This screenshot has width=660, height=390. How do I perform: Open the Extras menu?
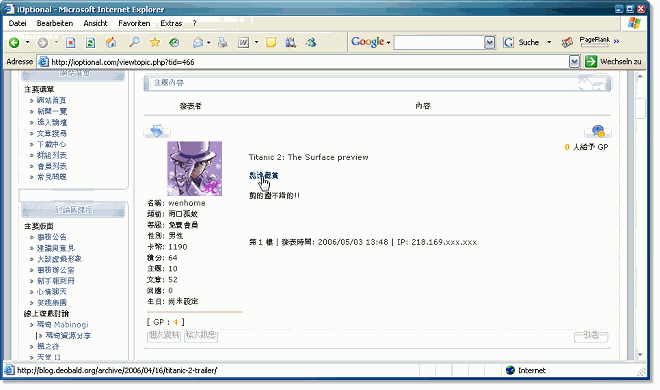[x=171, y=23]
